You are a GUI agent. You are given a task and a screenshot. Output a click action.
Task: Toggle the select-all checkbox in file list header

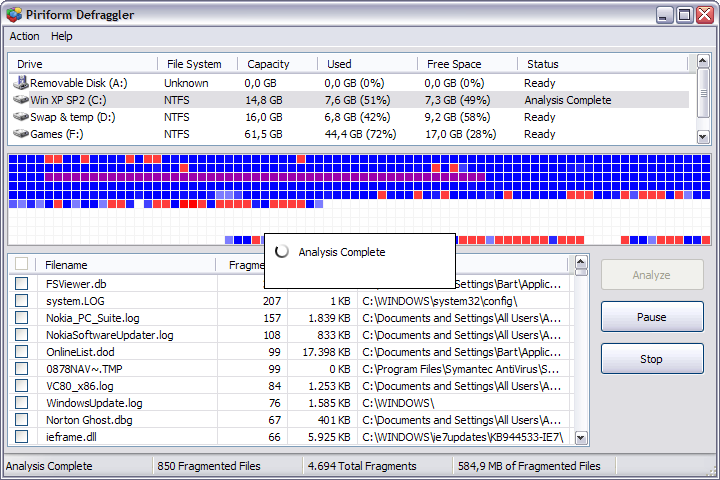[x=22, y=264]
